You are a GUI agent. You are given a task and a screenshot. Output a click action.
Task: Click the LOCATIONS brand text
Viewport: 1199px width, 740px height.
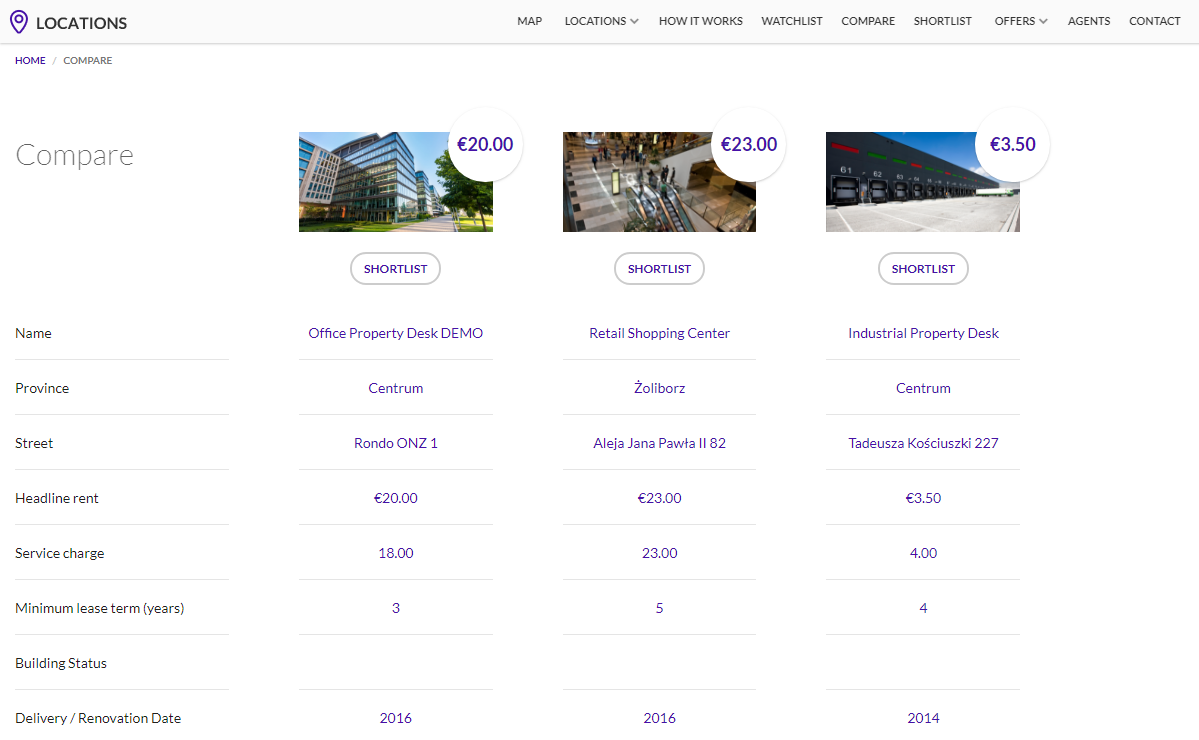pos(81,23)
